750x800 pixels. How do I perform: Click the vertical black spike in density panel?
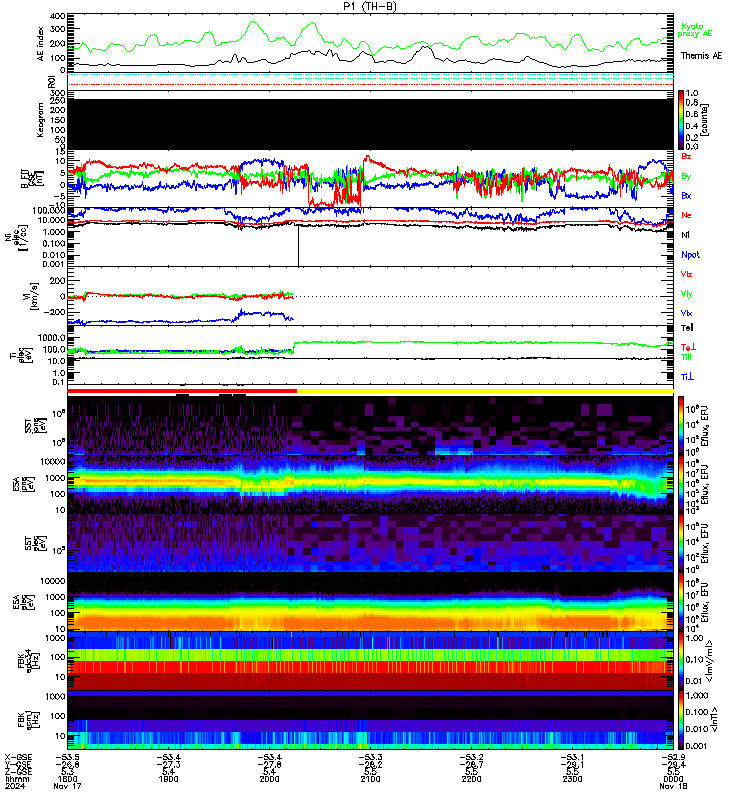coord(298,245)
